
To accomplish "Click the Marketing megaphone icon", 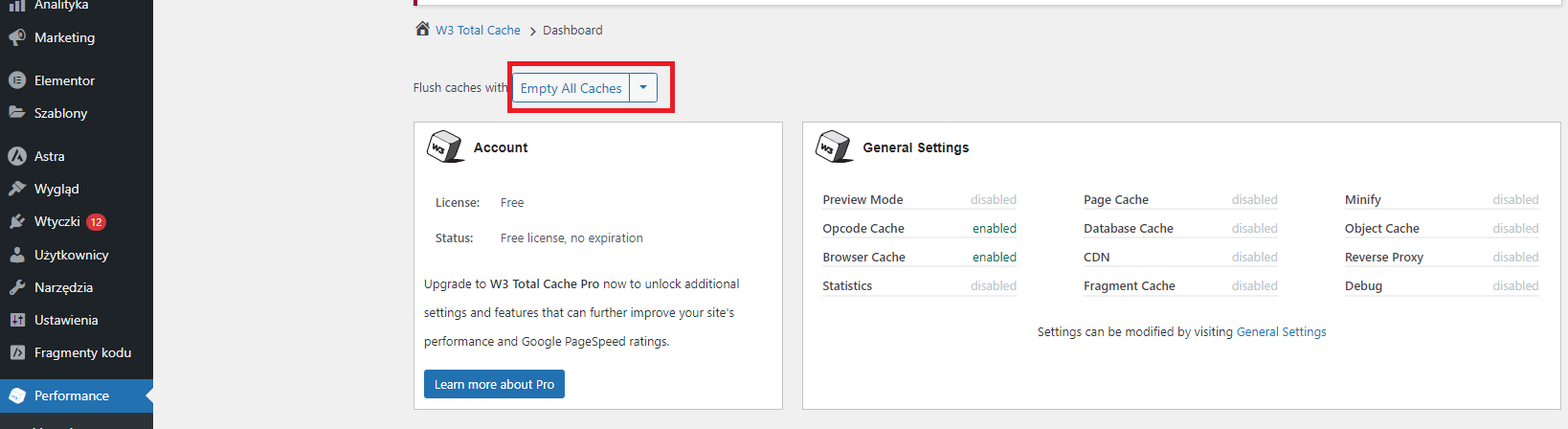I will click(17, 37).
